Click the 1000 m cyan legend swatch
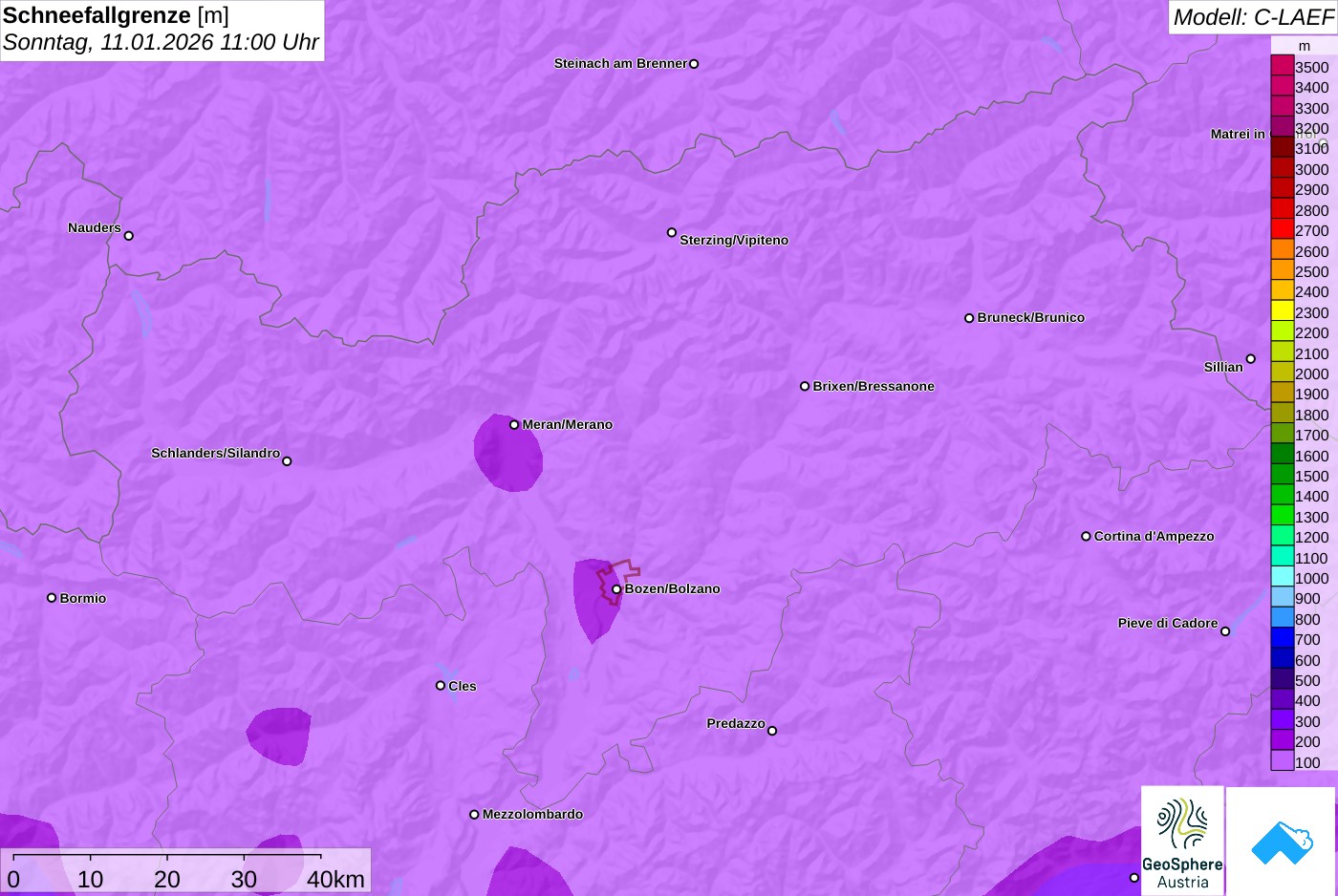 1283,577
